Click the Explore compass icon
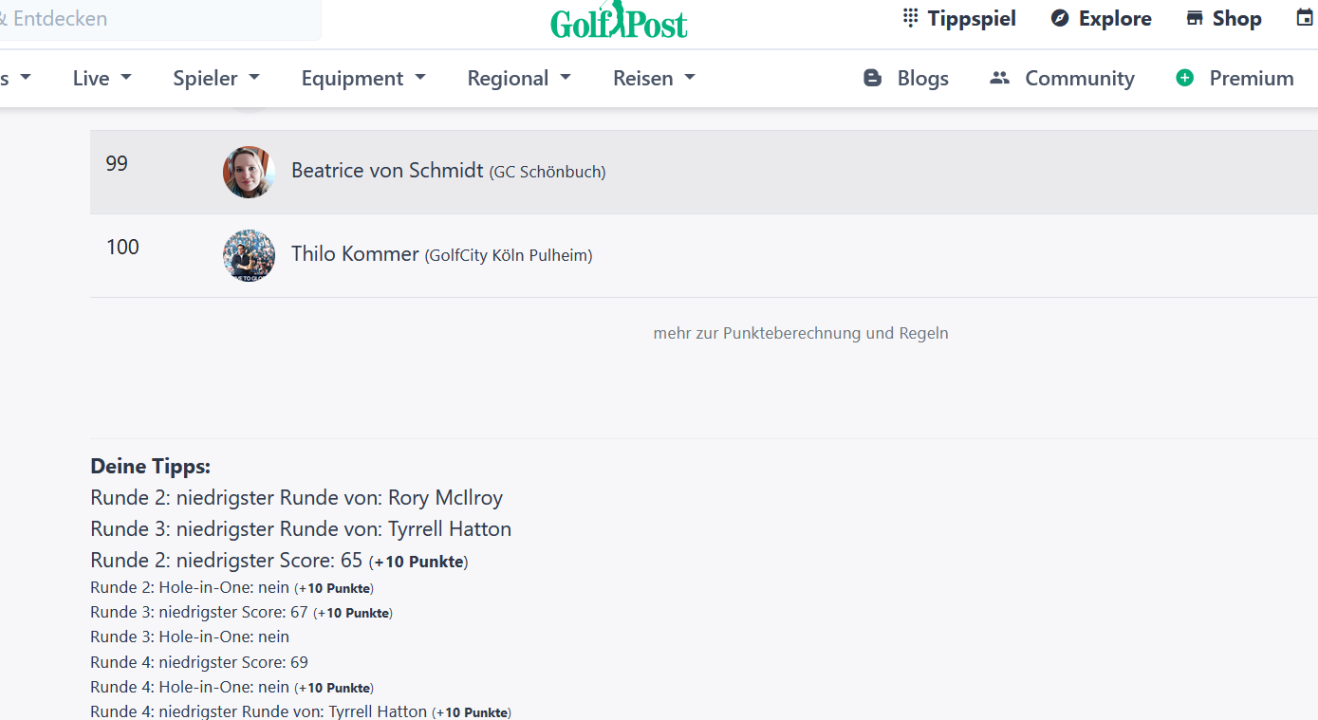This screenshot has height=720, width=1318. [x=1060, y=18]
